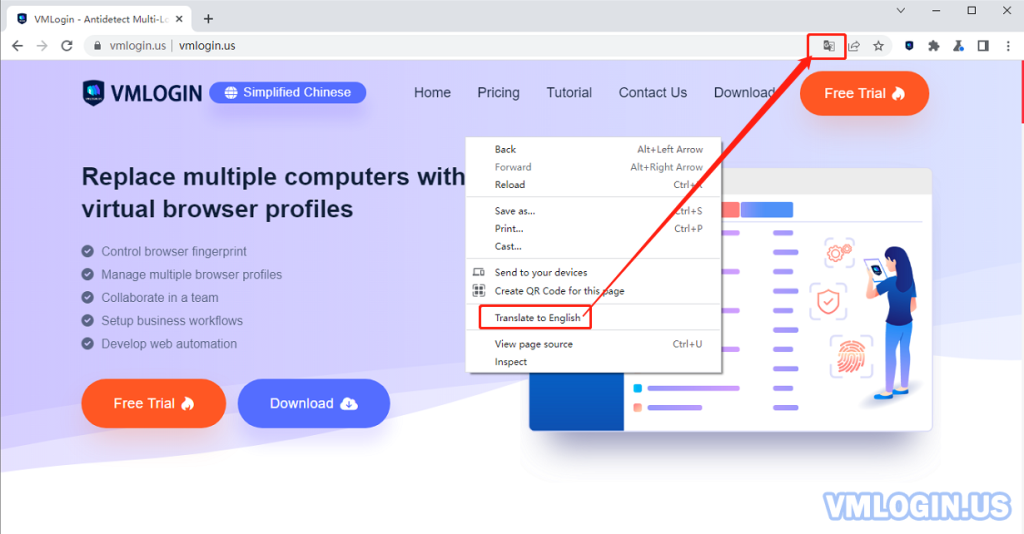
Task: Open the Download nav link
Action: [744, 93]
